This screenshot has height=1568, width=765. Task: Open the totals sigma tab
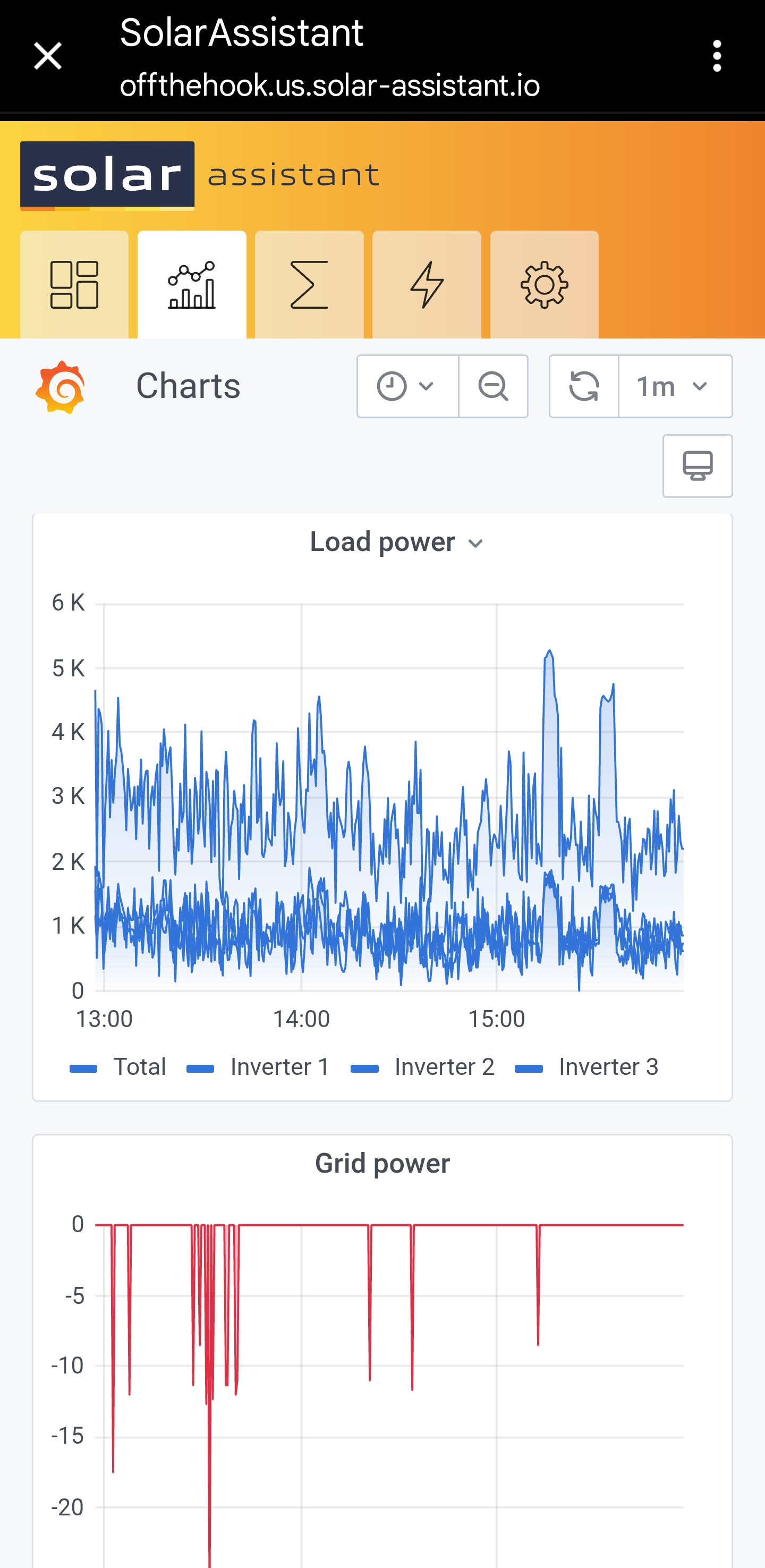[x=309, y=284]
